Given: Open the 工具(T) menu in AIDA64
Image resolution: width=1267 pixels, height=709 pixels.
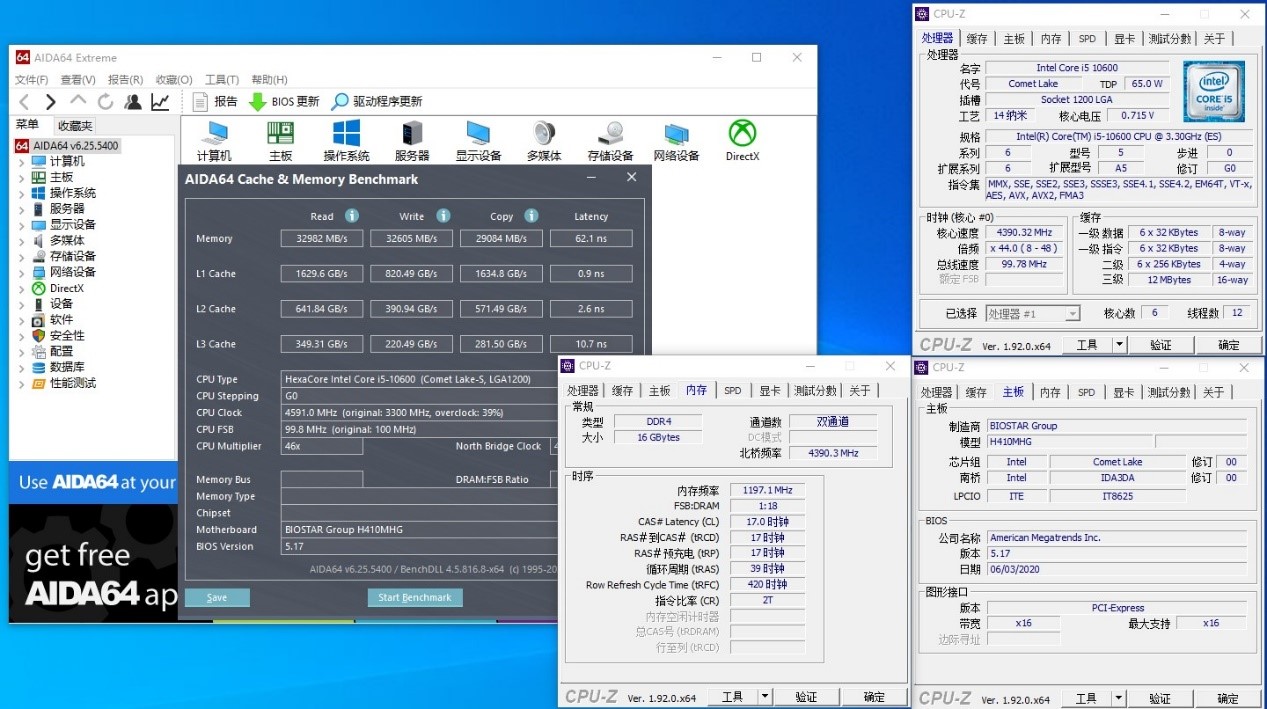Looking at the screenshot, I should [222, 80].
